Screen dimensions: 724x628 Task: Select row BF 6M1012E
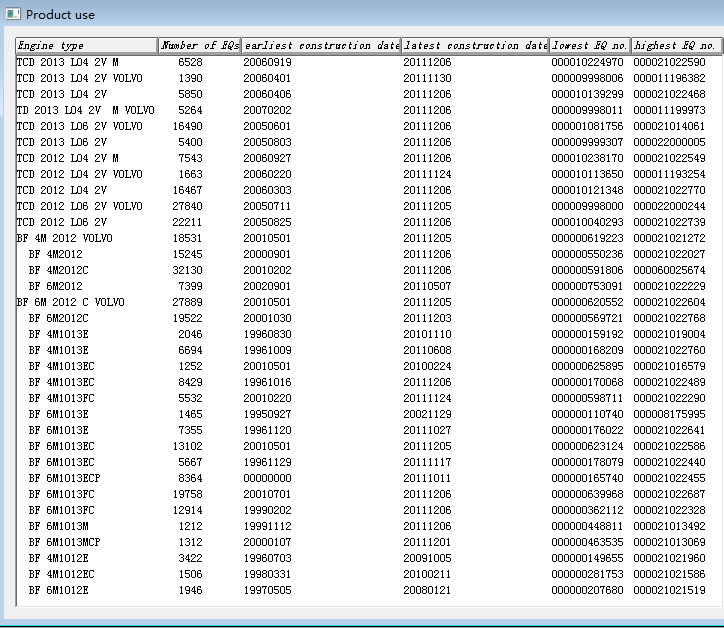tap(368, 590)
